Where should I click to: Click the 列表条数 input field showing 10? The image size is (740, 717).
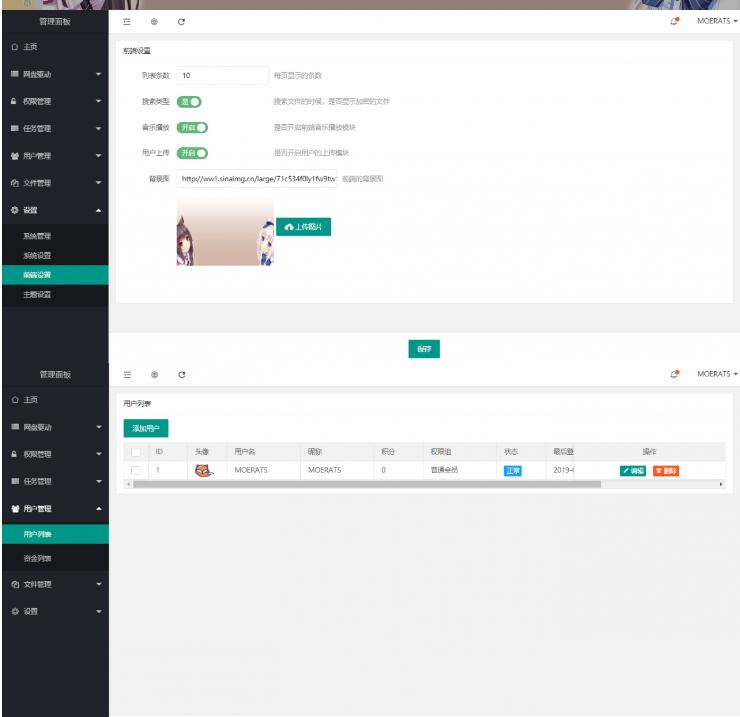coord(222,76)
